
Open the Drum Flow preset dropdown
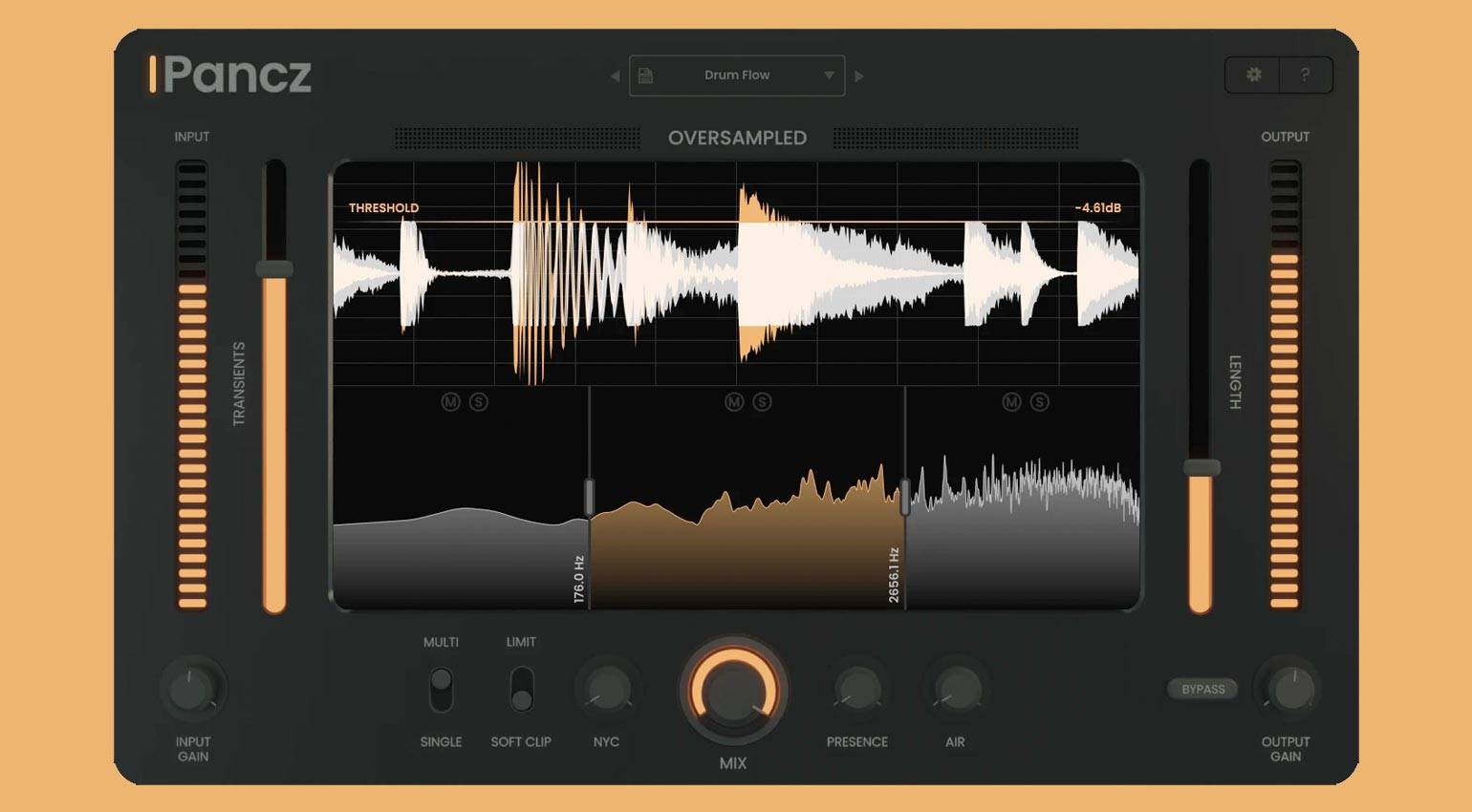(737, 75)
